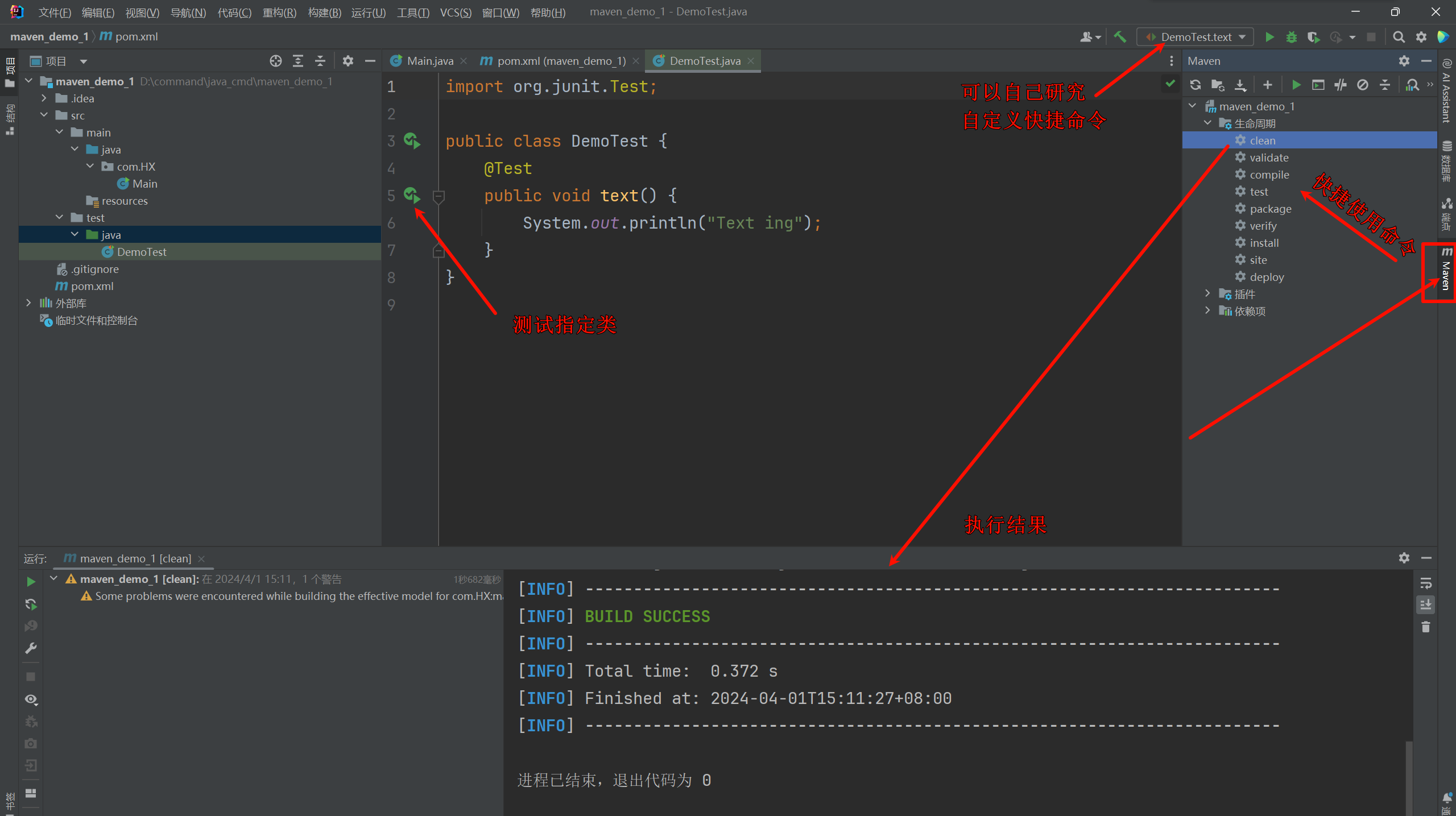Screen dimensions: 1456x816
Task: Toggle Maven skip tests mode
Action: (x=1363, y=85)
